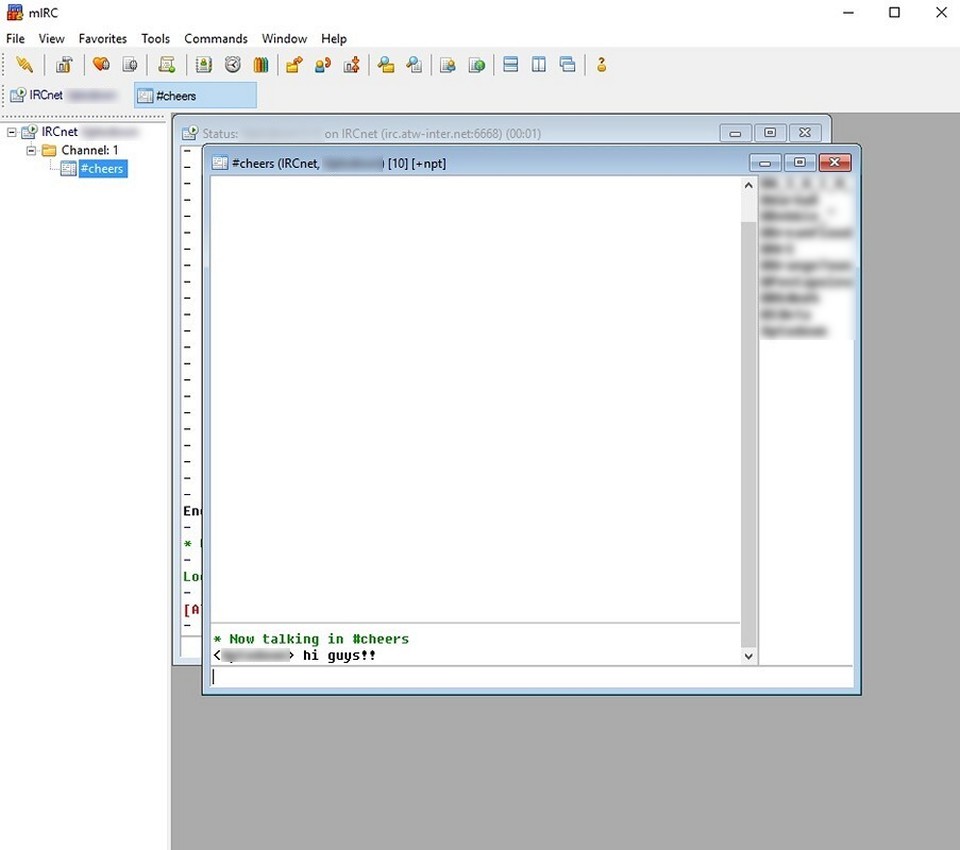Open Favorites heart icon in toolbar
960x850 pixels.
(101, 64)
